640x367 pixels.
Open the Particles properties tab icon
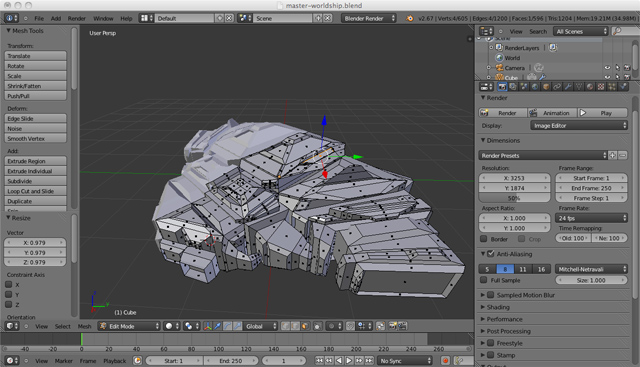point(612,87)
